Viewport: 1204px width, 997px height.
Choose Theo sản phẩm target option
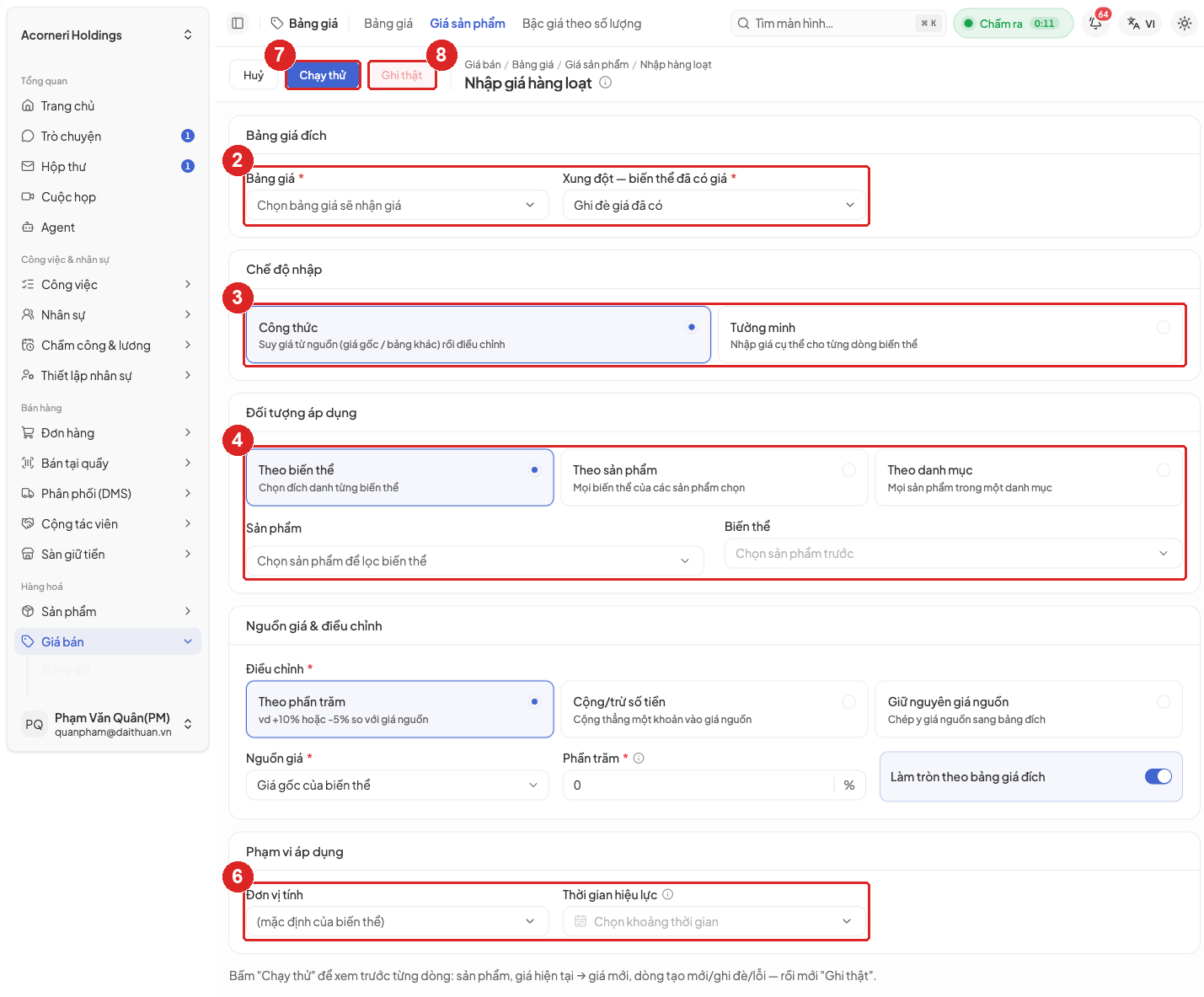coord(714,478)
